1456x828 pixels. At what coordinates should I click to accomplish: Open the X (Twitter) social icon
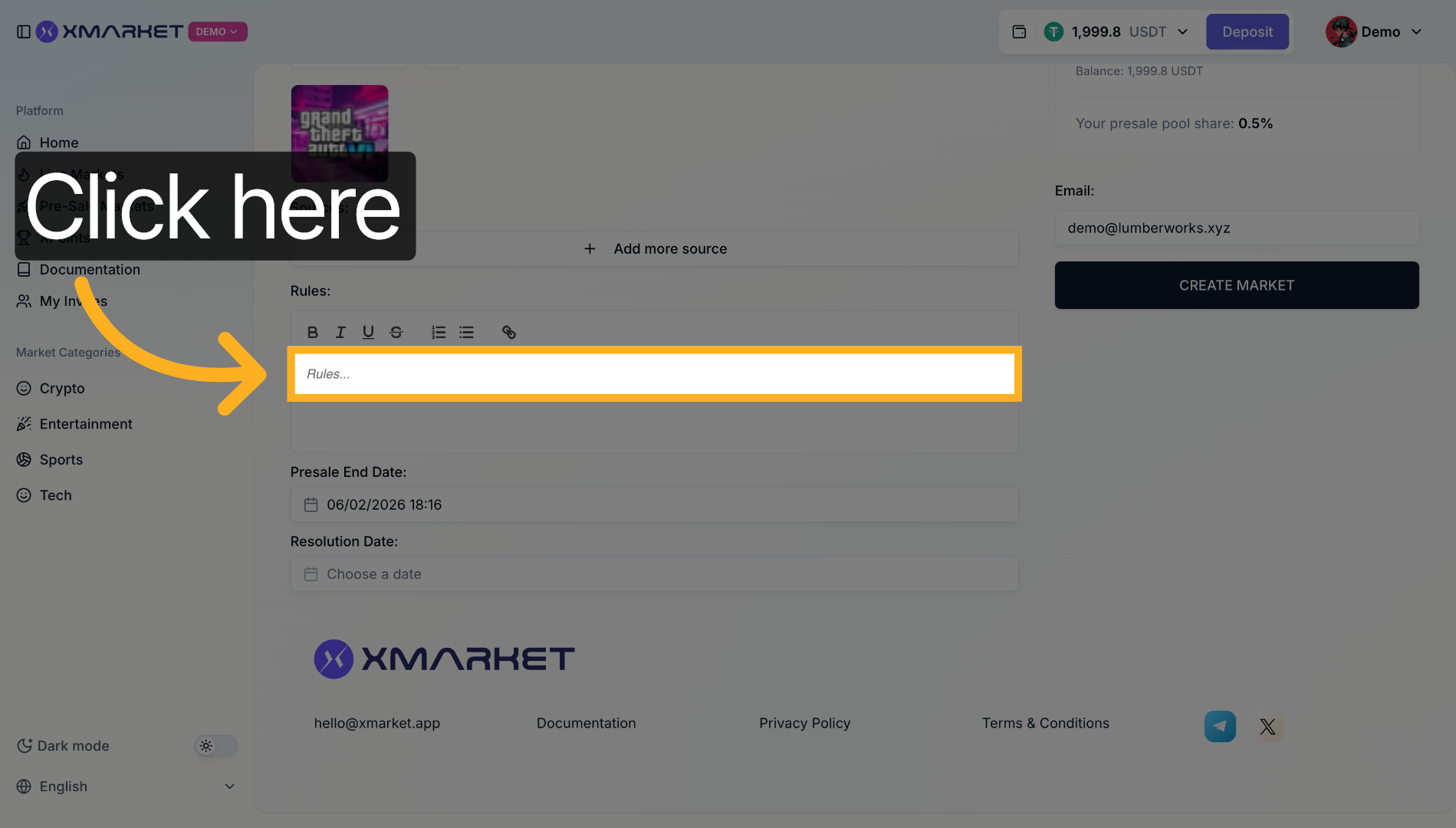[1267, 726]
